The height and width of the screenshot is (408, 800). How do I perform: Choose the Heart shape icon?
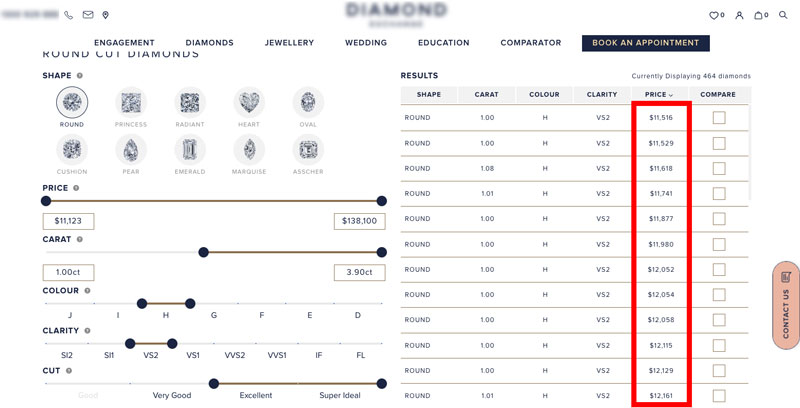249,103
